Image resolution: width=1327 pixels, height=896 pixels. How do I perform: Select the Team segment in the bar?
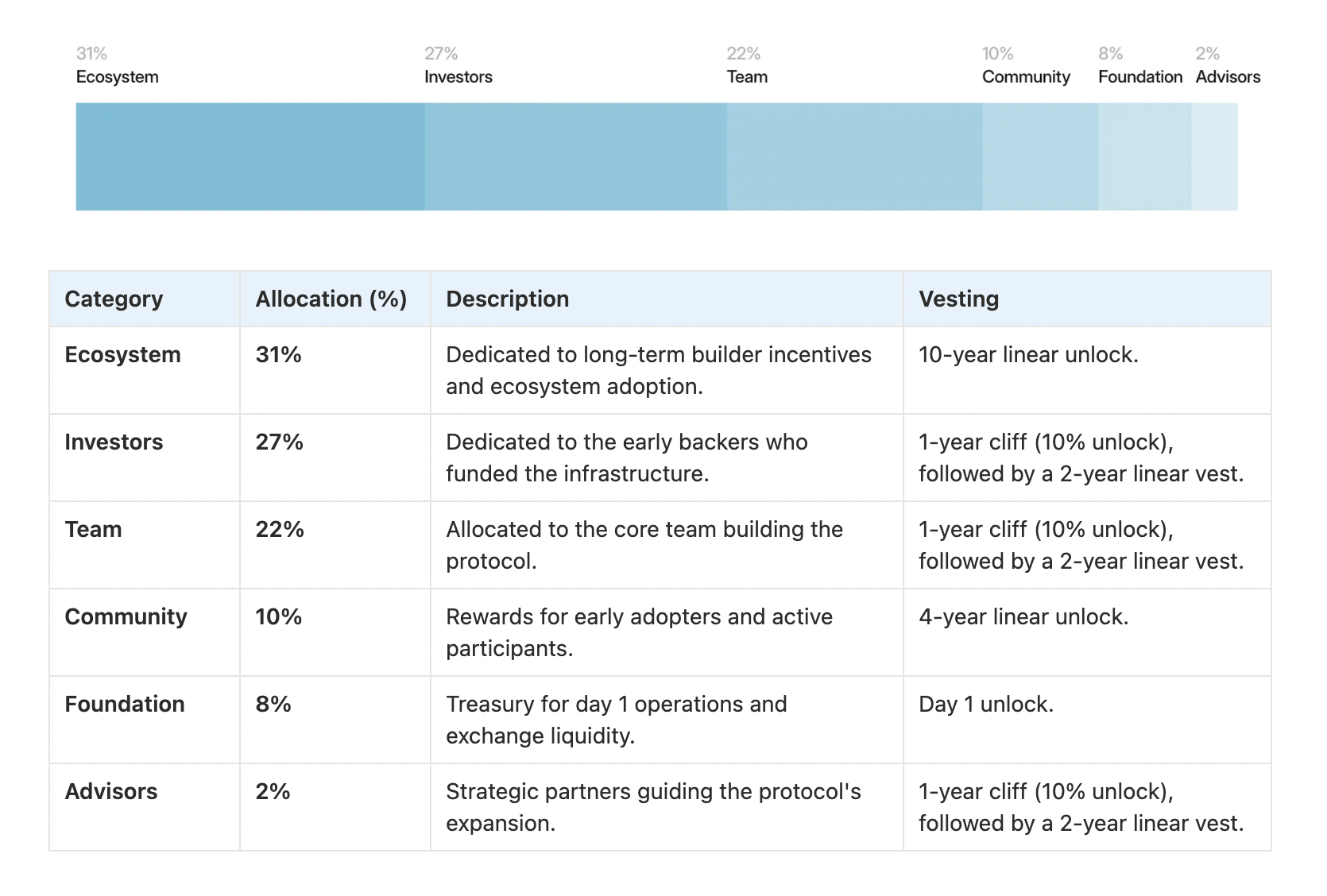click(854, 156)
